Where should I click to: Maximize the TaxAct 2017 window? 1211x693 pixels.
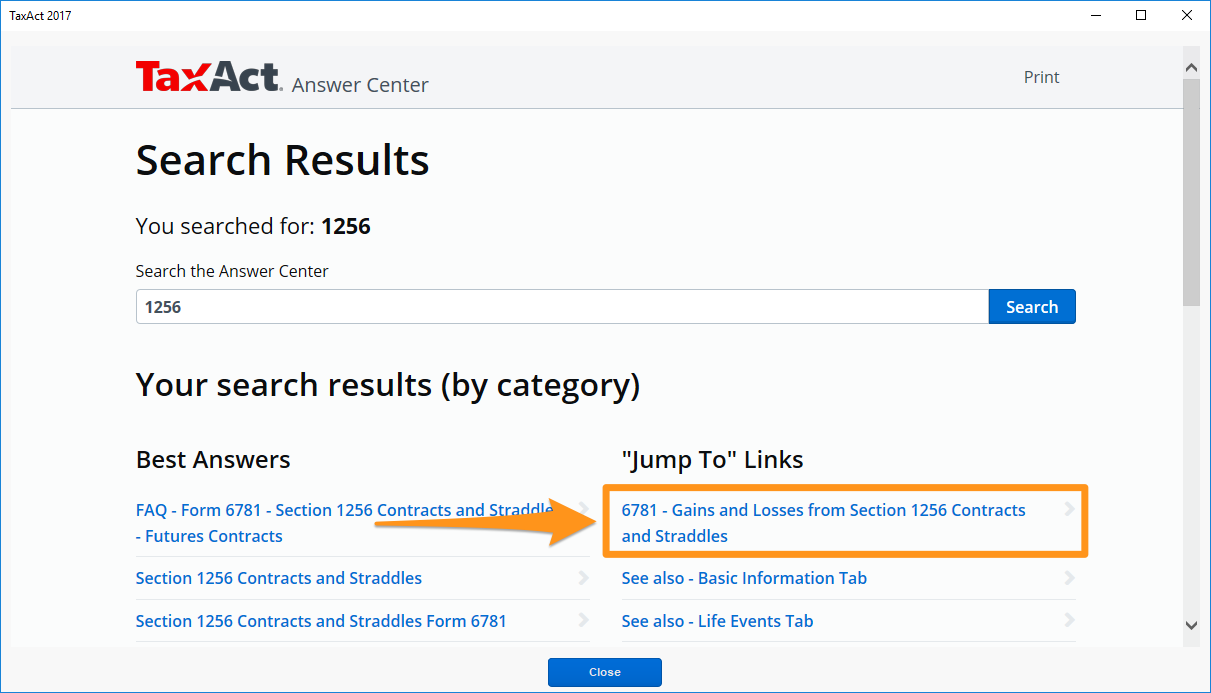tap(1141, 15)
